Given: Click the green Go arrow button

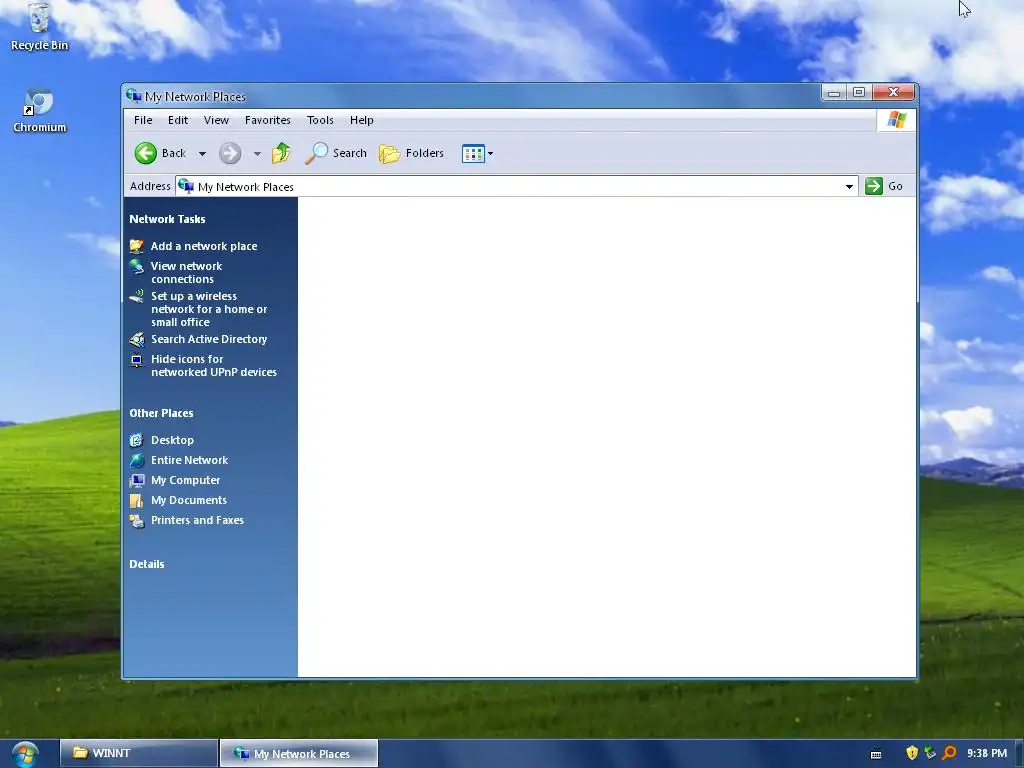Looking at the screenshot, I should coord(874,186).
